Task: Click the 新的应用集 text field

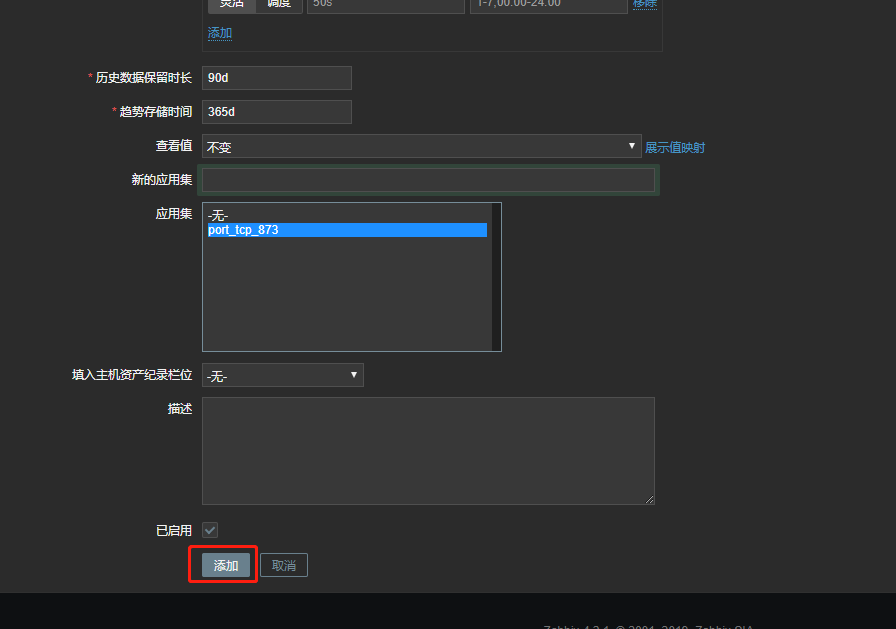Action: [429, 180]
